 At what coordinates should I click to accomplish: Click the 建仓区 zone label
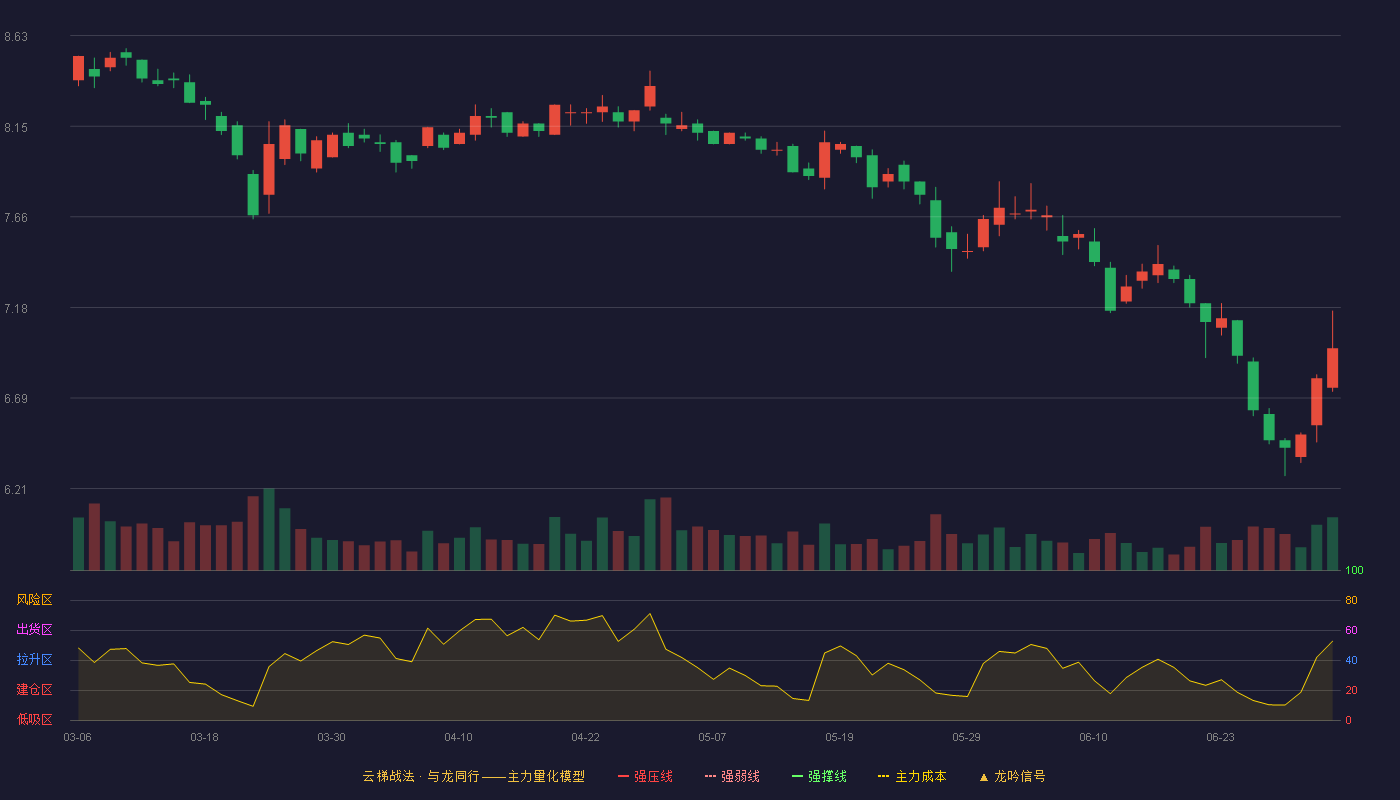point(34,690)
